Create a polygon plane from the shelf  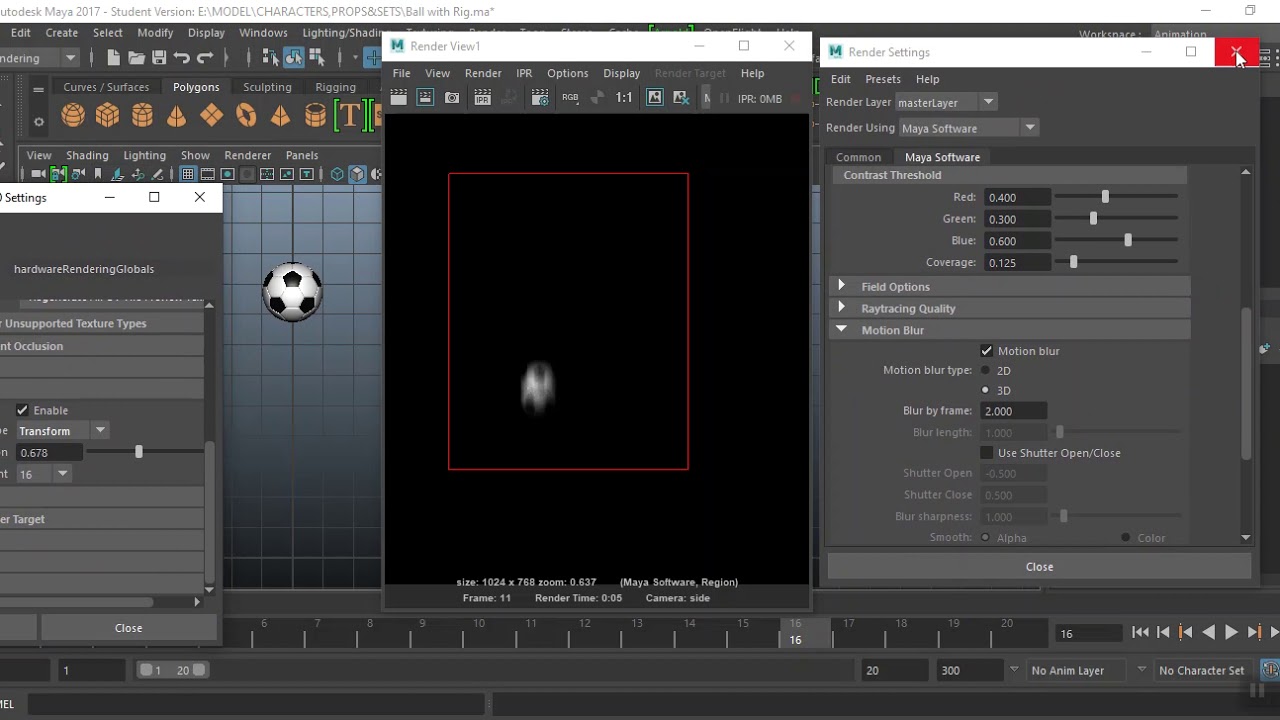211,116
